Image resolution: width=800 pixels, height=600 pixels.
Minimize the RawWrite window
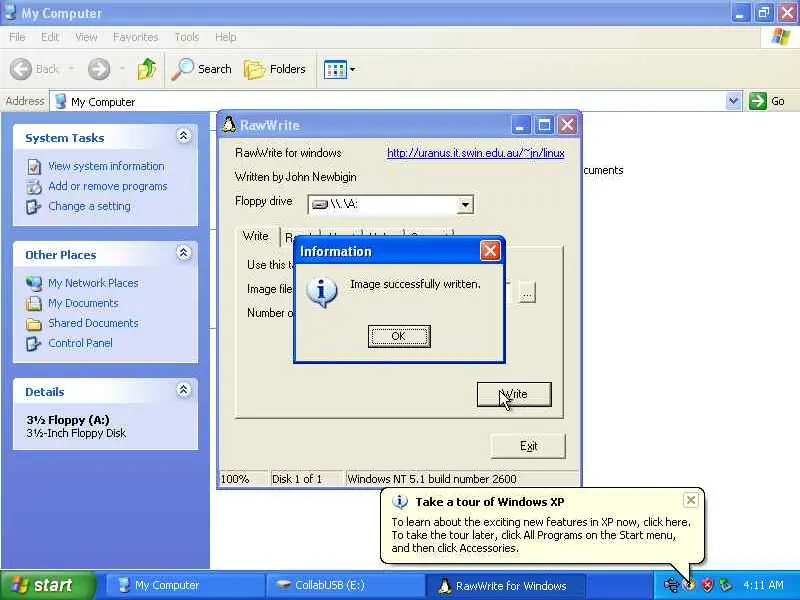tap(520, 125)
